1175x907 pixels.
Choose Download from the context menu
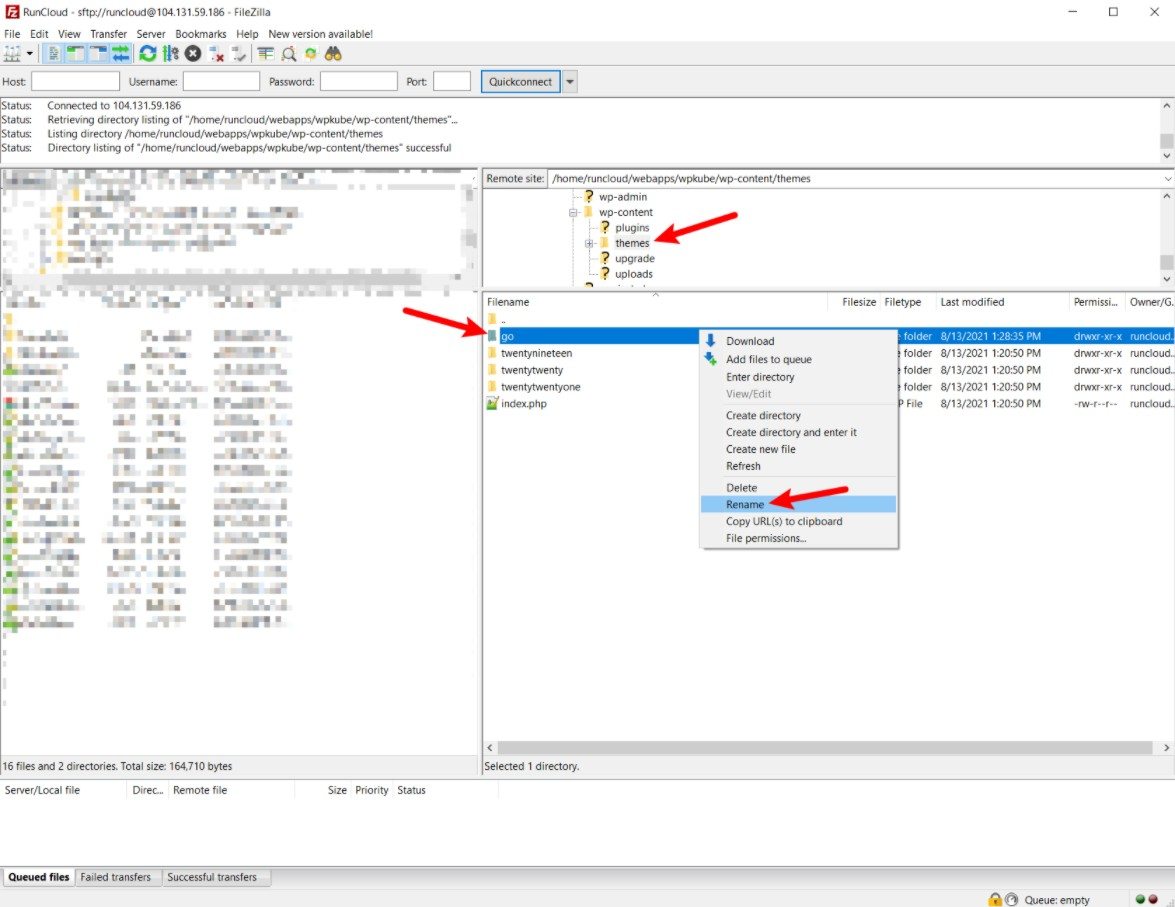tap(798, 341)
